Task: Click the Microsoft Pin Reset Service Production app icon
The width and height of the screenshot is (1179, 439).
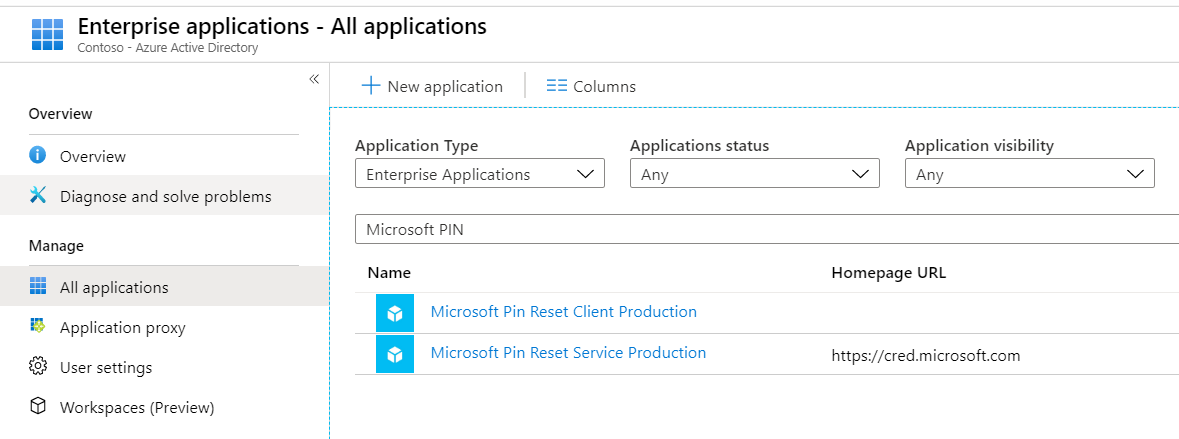Action: [x=394, y=354]
